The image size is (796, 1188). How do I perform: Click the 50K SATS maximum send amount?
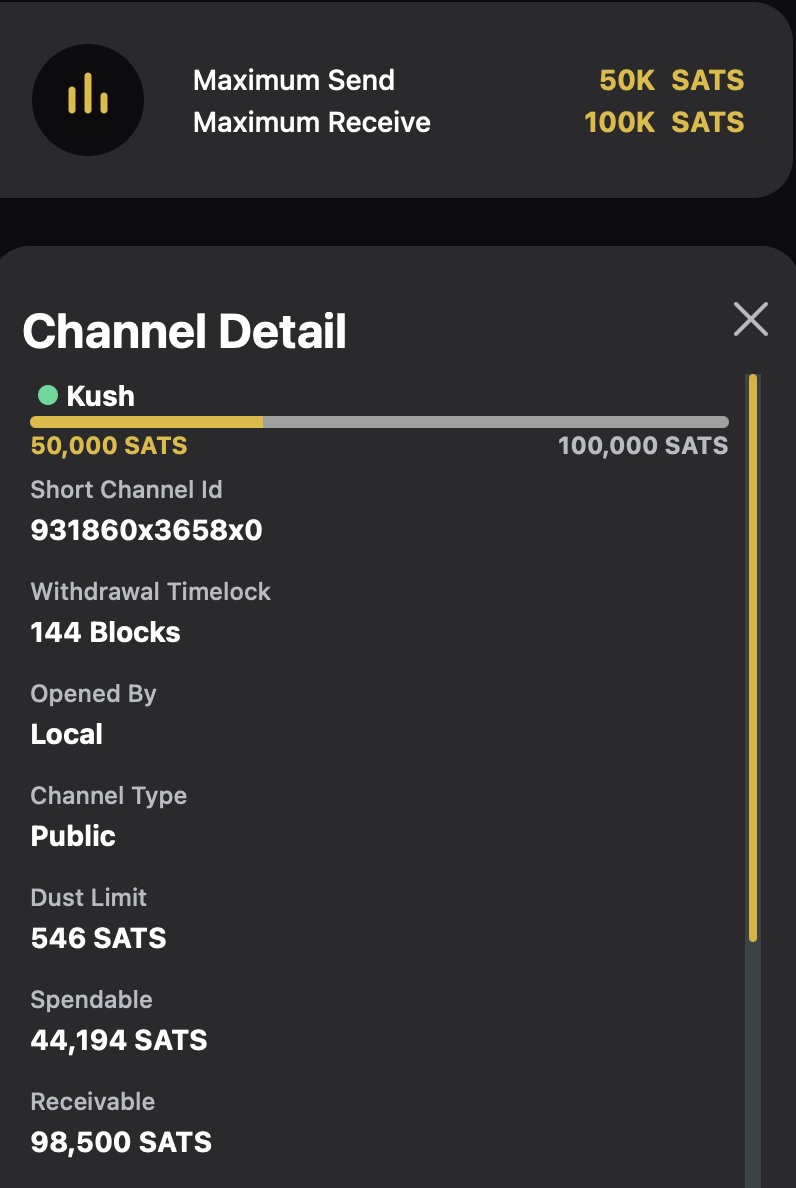(671, 80)
